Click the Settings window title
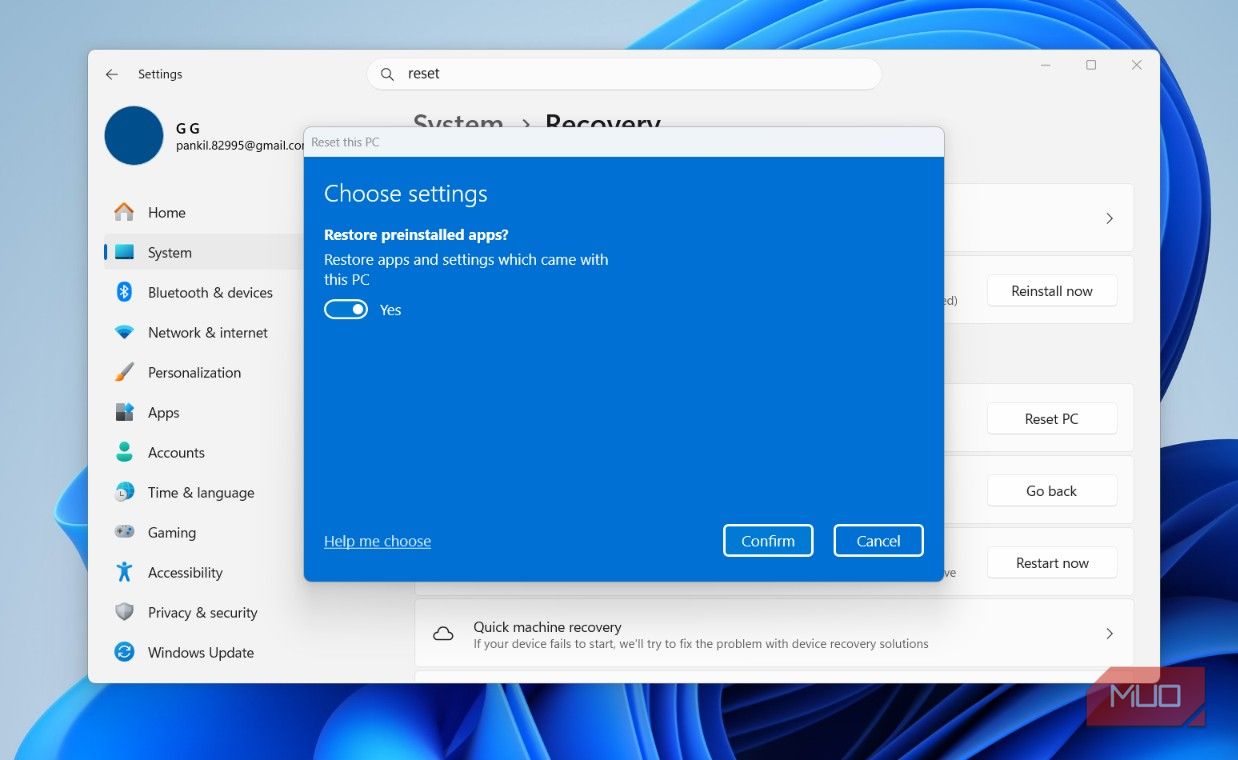1238x760 pixels. pos(160,74)
